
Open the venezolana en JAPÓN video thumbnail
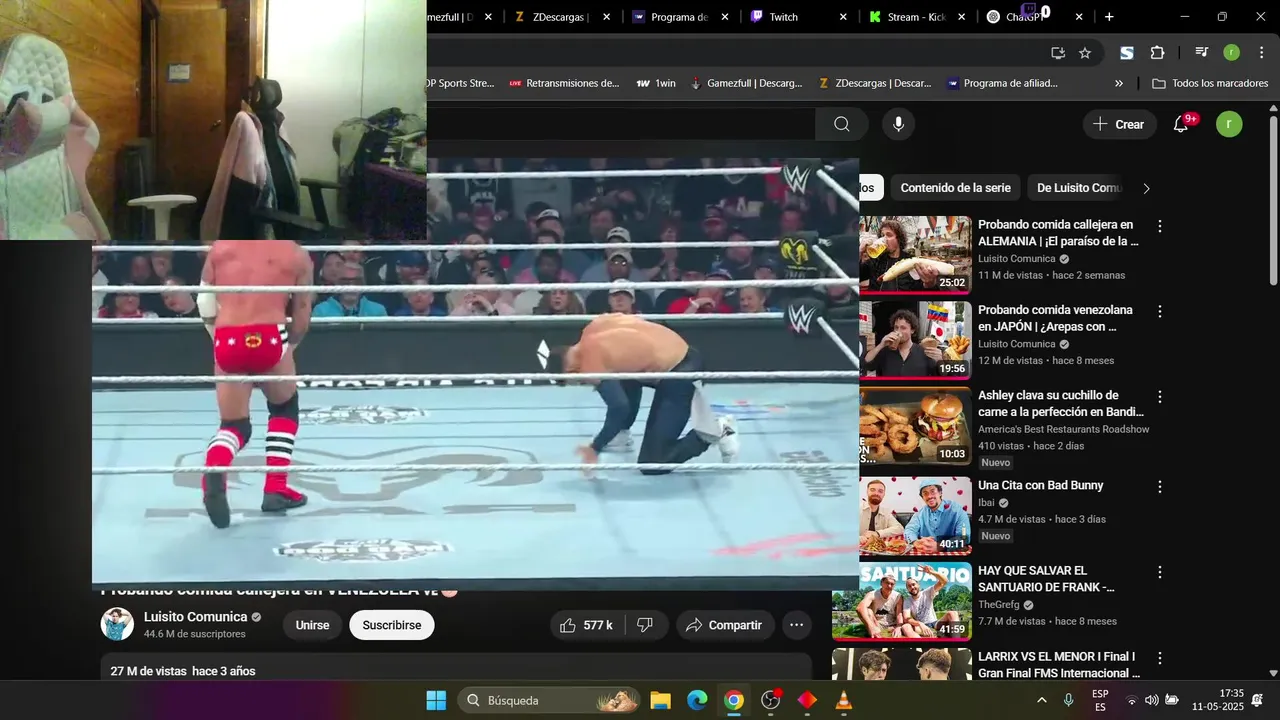click(916, 340)
